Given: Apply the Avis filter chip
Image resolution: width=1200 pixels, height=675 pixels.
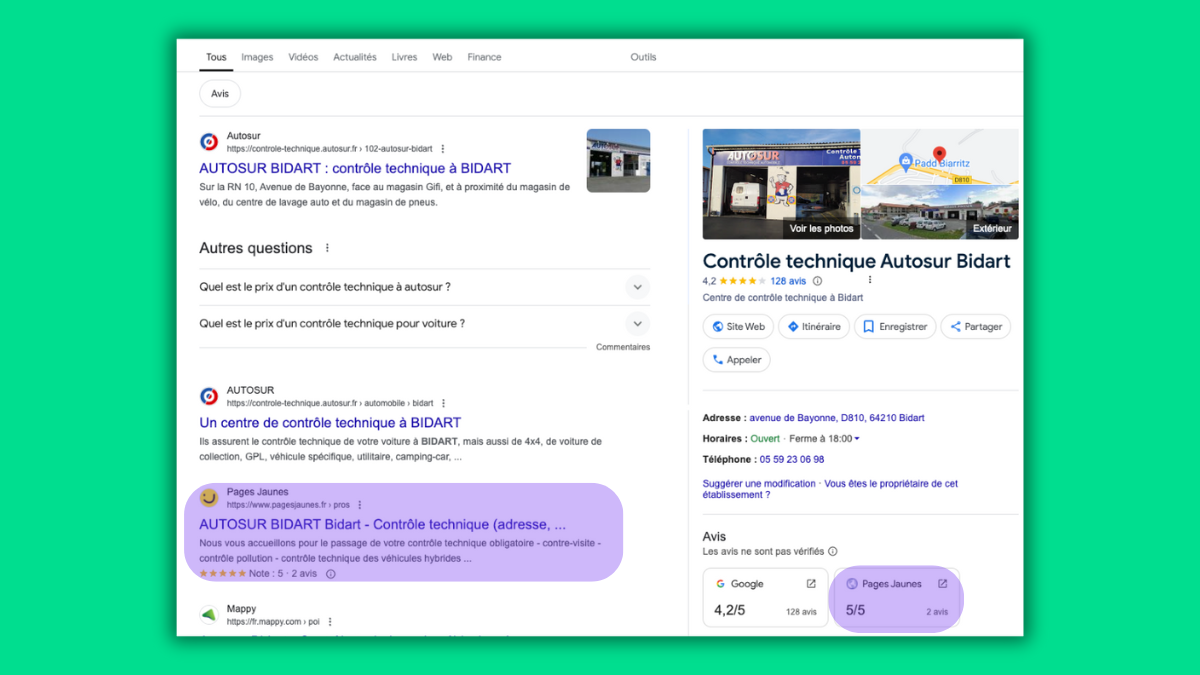Looking at the screenshot, I should coord(220,94).
